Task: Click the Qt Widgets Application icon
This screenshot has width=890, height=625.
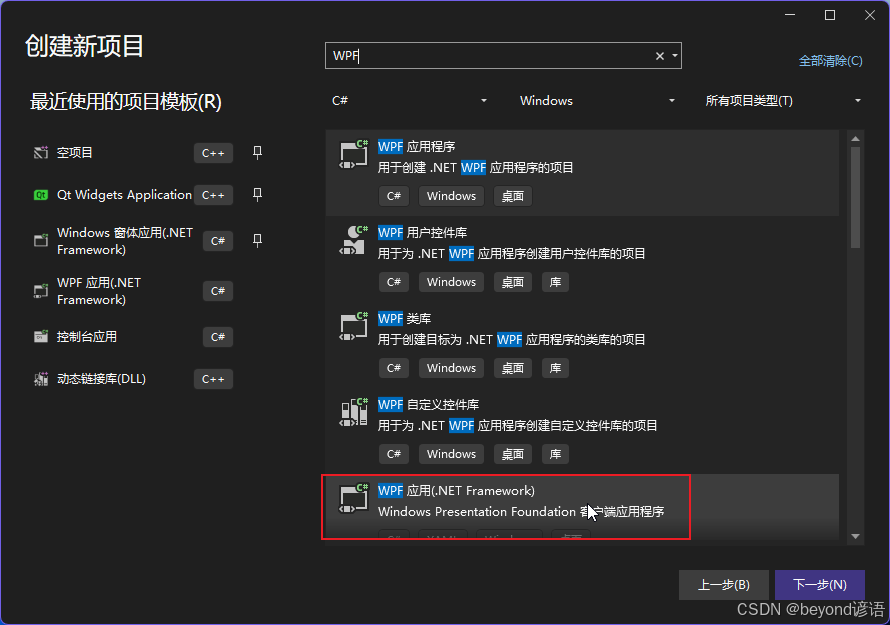Action: pos(41,195)
